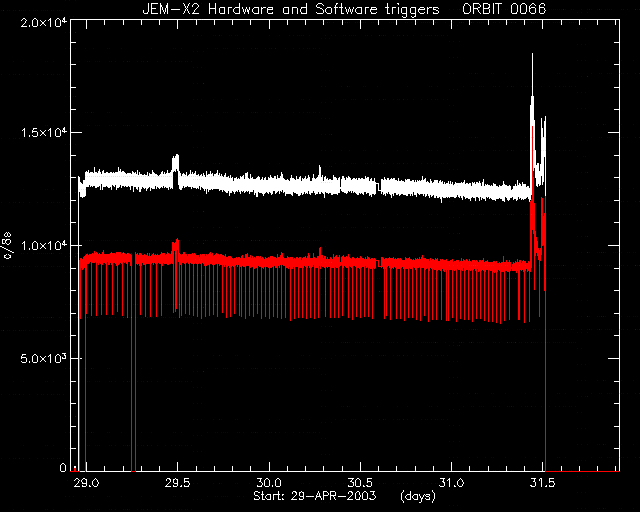This screenshot has height=512, width=640.
Task: Click the '(days)' unit label
Action: click(418, 496)
